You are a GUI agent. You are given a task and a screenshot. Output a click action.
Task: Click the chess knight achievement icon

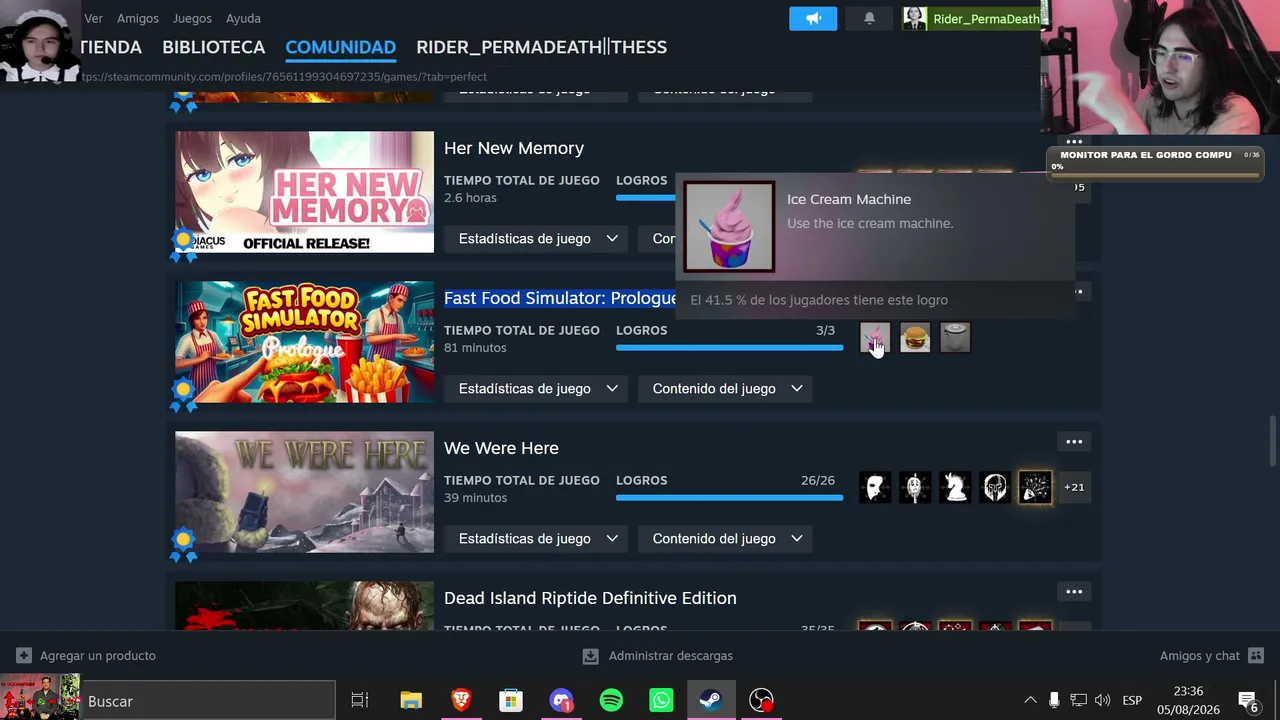955,488
